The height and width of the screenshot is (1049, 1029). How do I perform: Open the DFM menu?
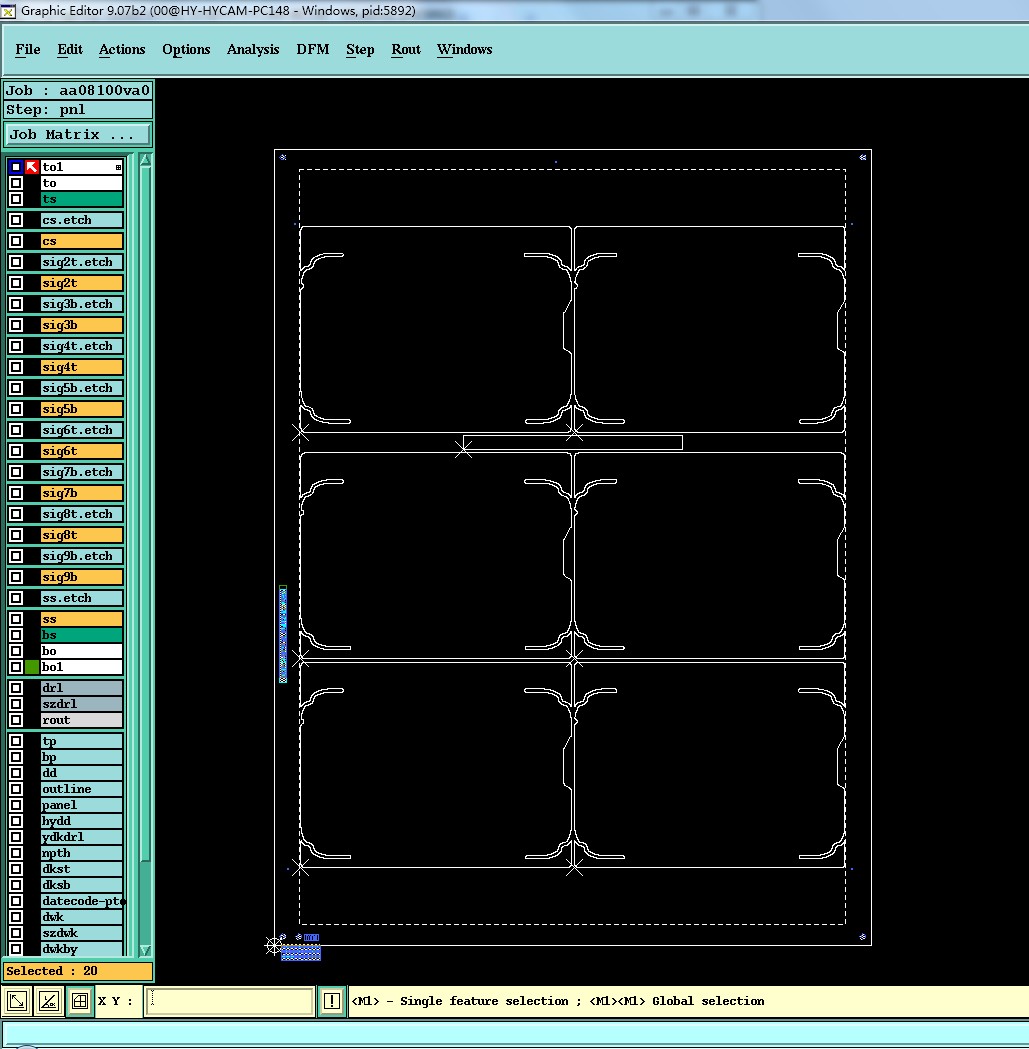coord(312,50)
